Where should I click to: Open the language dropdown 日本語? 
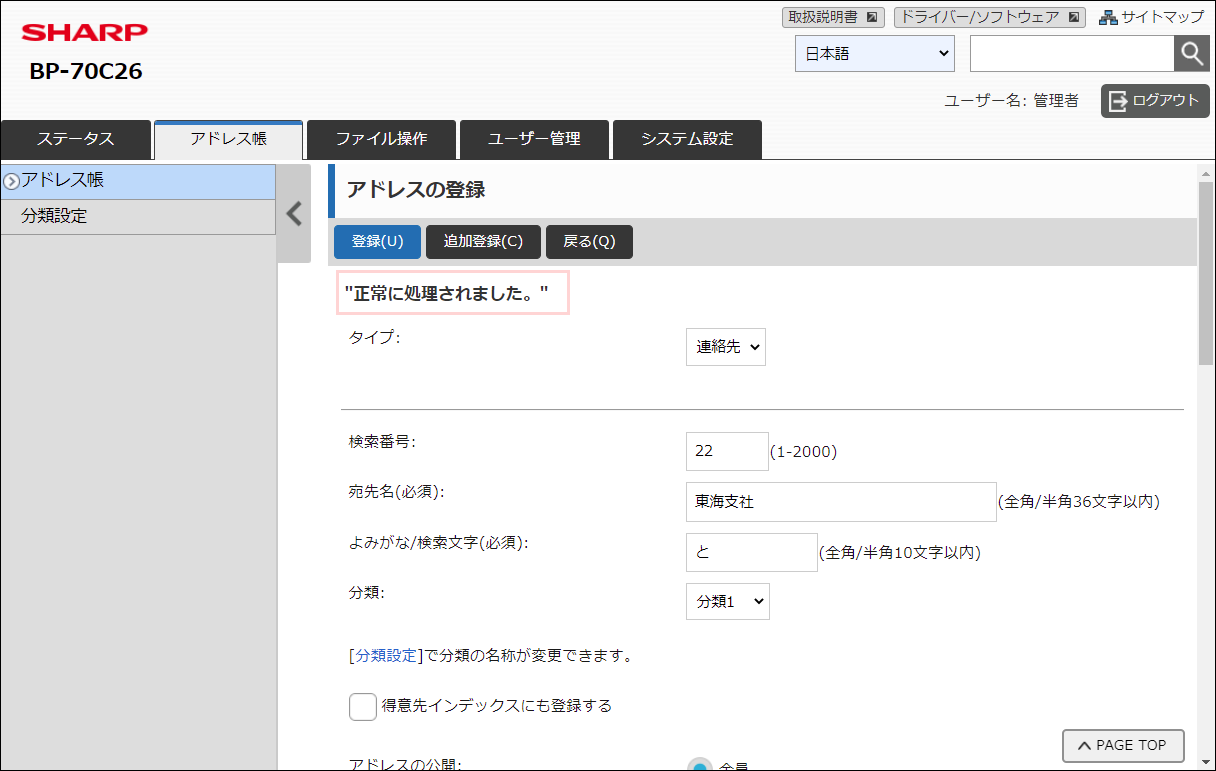click(875, 54)
